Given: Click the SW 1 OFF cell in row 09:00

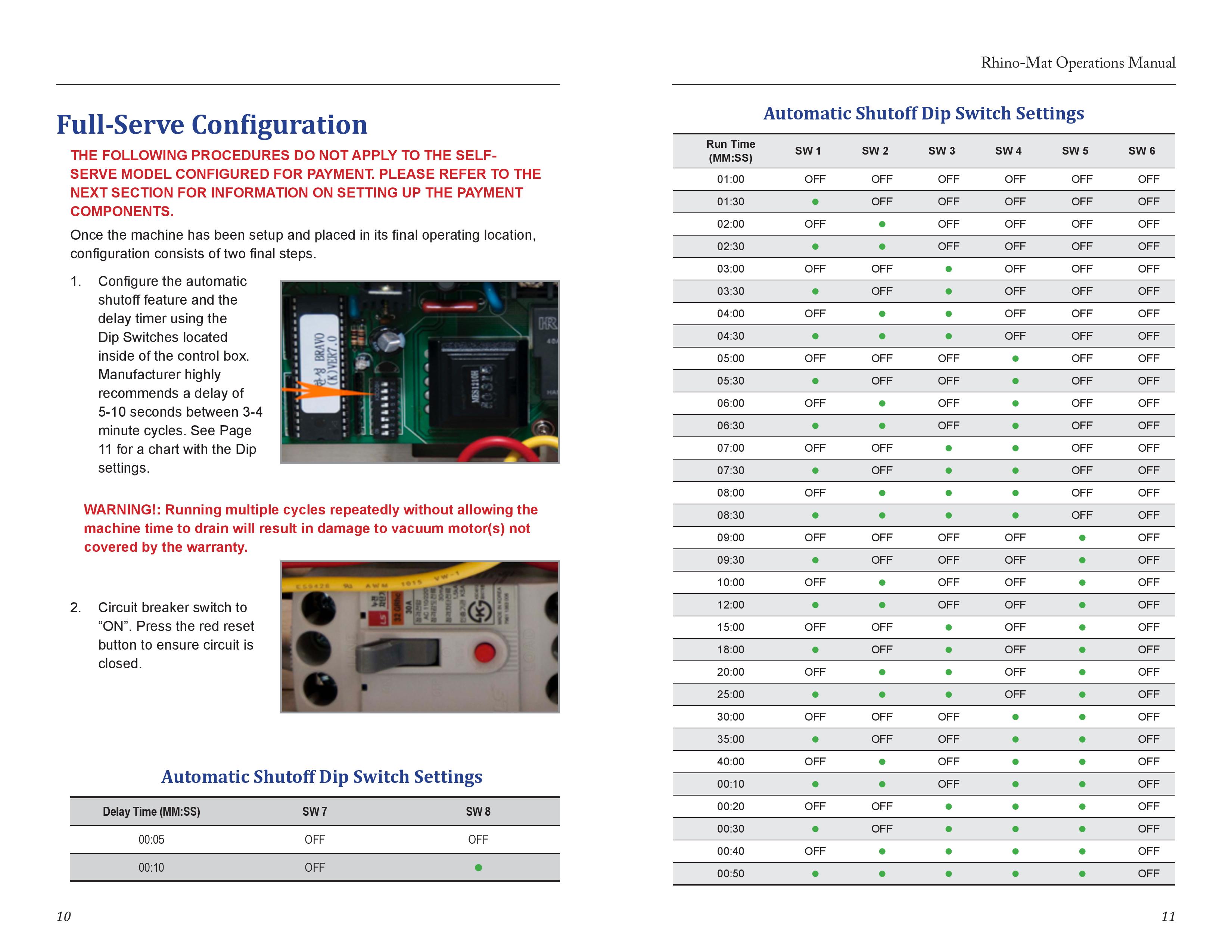Looking at the screenshot, I should coord(815,538).
